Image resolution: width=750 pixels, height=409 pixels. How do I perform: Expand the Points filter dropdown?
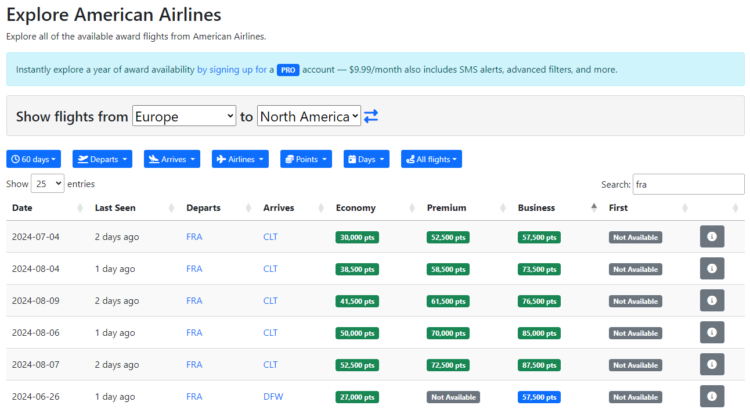(306, 159)
